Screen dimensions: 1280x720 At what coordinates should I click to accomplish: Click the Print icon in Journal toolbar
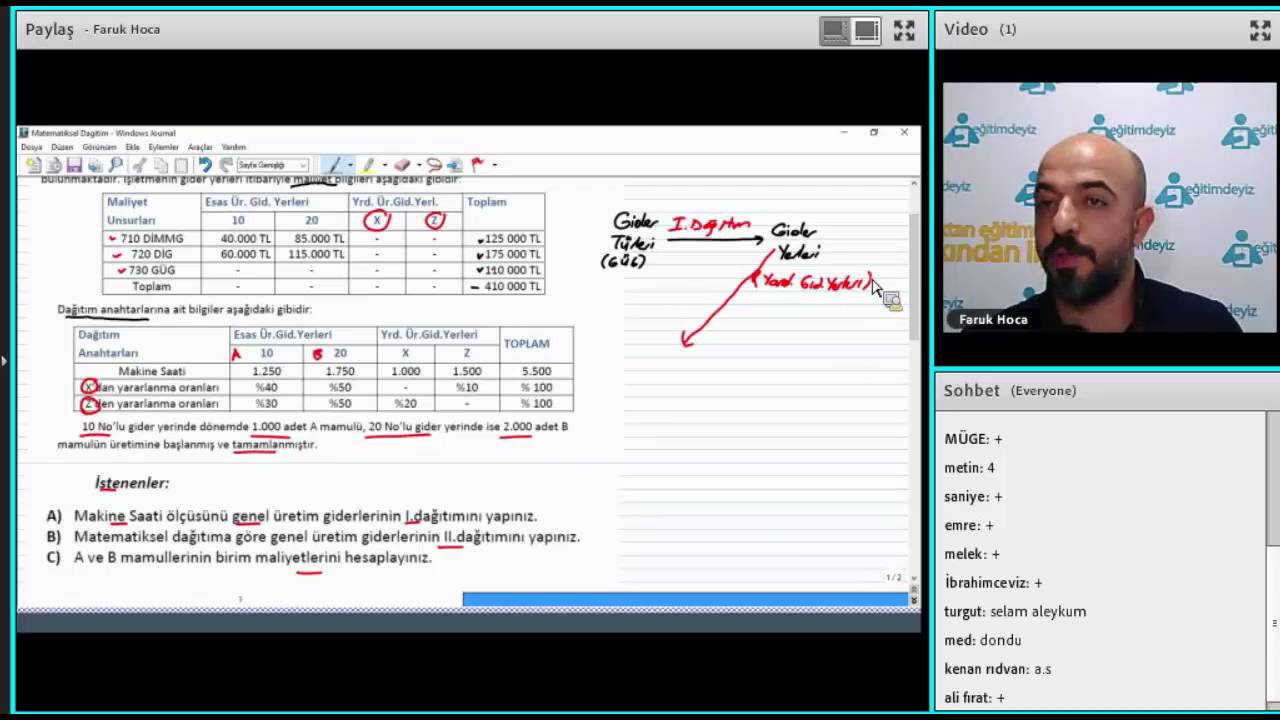pos(95,165)
